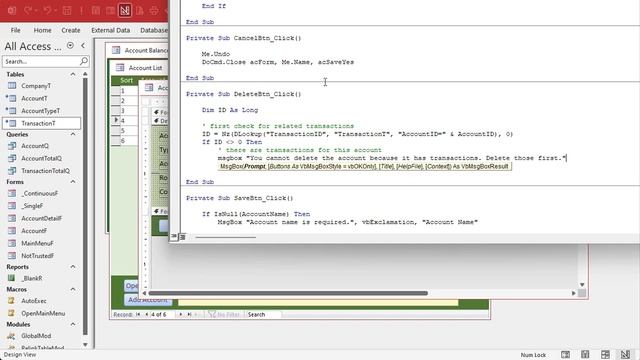The image size is (640, 360).
Task: Click the Undo arrow in quick access toolbar
Action: coord(48,11)
